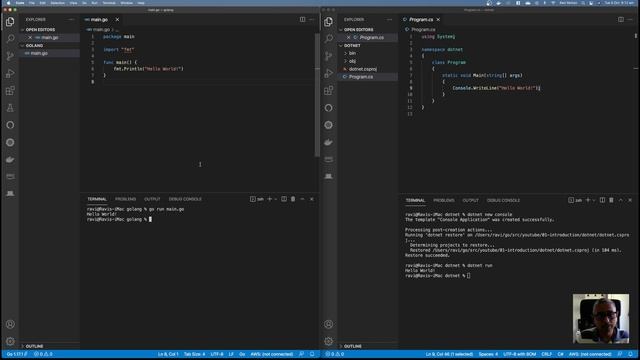Close the main.go tab
The image size is (640, 360).
point(117,20)
